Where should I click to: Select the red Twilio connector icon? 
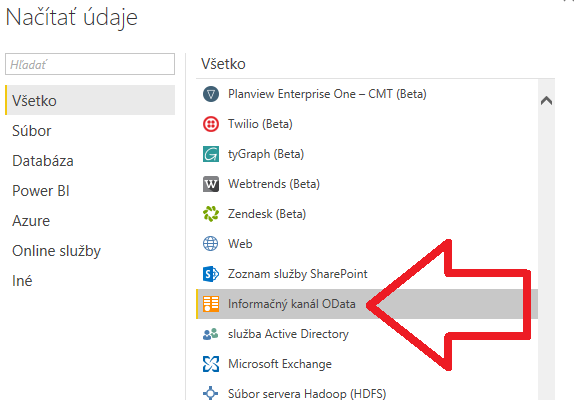(x=211, y=124)
